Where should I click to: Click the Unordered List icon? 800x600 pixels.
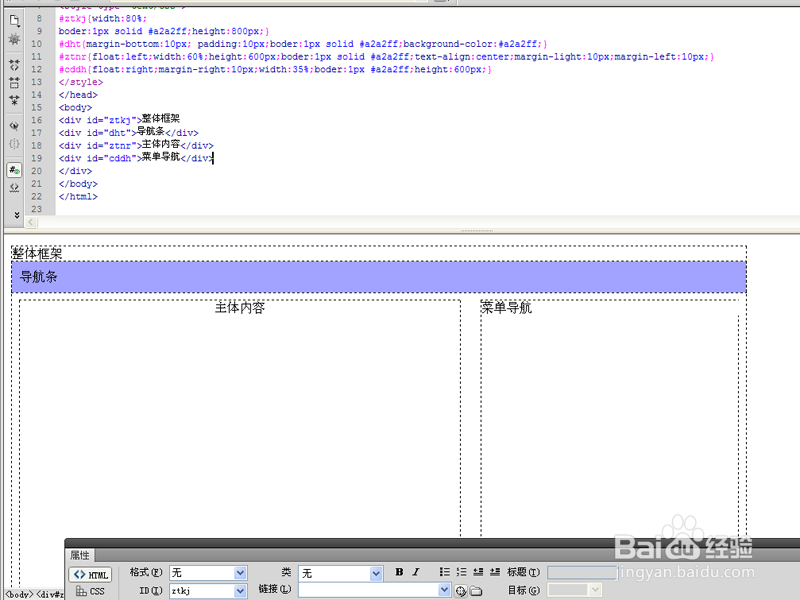(x=445, y=572)
